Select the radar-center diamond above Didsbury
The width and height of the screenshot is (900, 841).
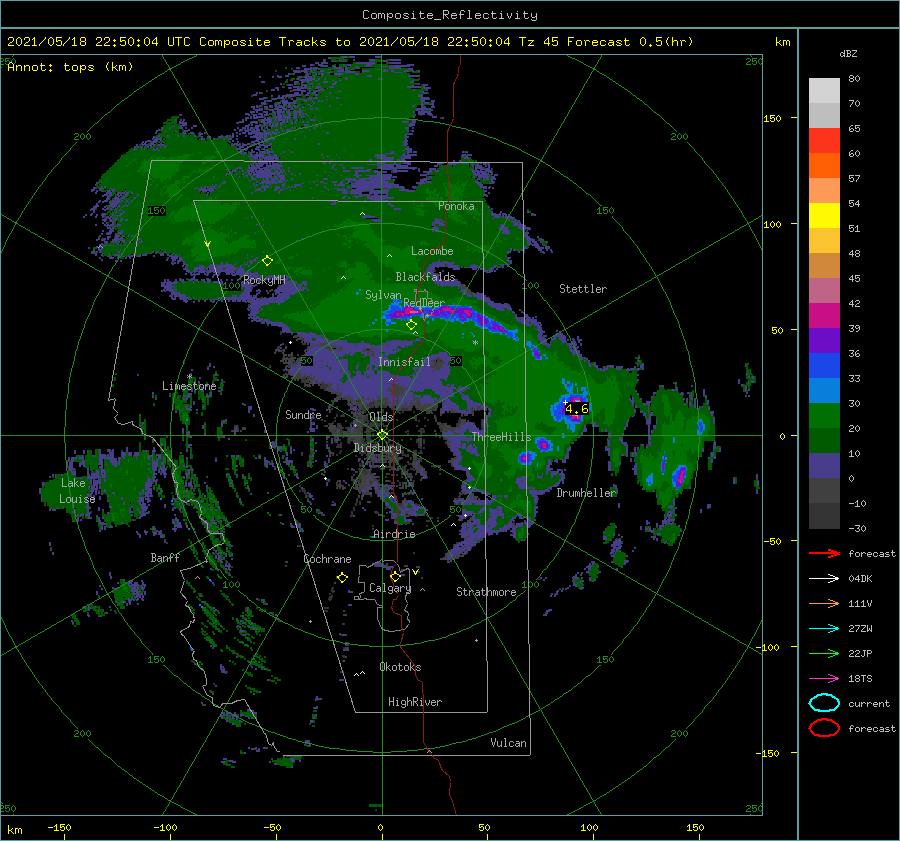(382, 435)
